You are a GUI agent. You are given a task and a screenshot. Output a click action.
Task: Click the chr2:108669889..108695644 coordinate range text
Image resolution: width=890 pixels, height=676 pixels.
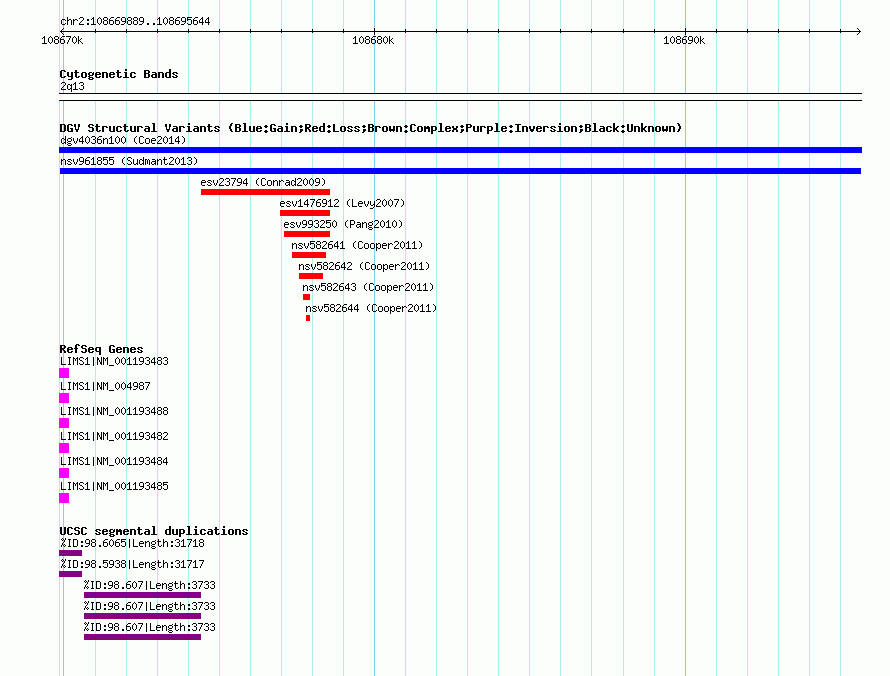click(135, 21)
